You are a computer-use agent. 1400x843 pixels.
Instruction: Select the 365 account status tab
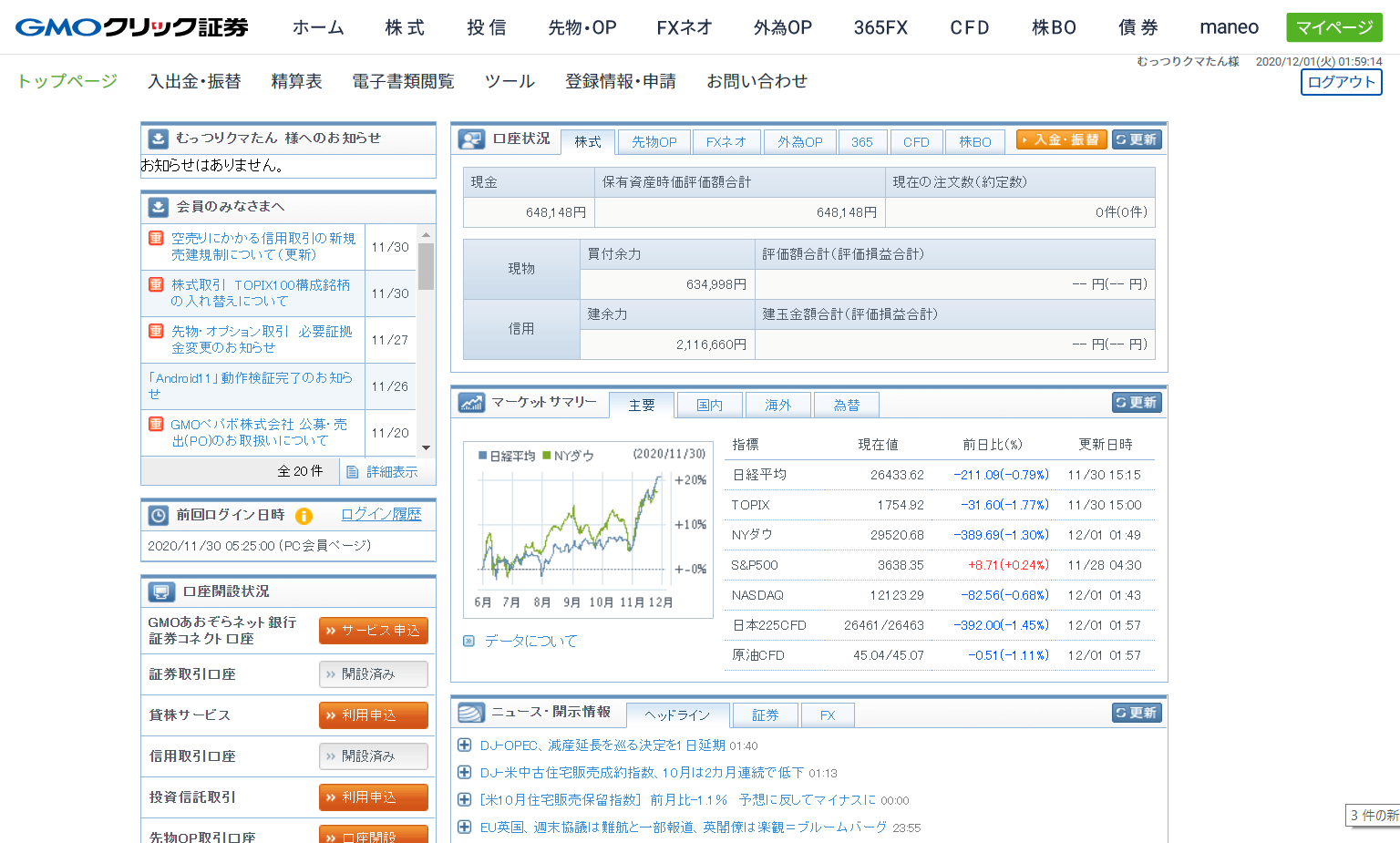pyautogui.click(x=861, y=142)
